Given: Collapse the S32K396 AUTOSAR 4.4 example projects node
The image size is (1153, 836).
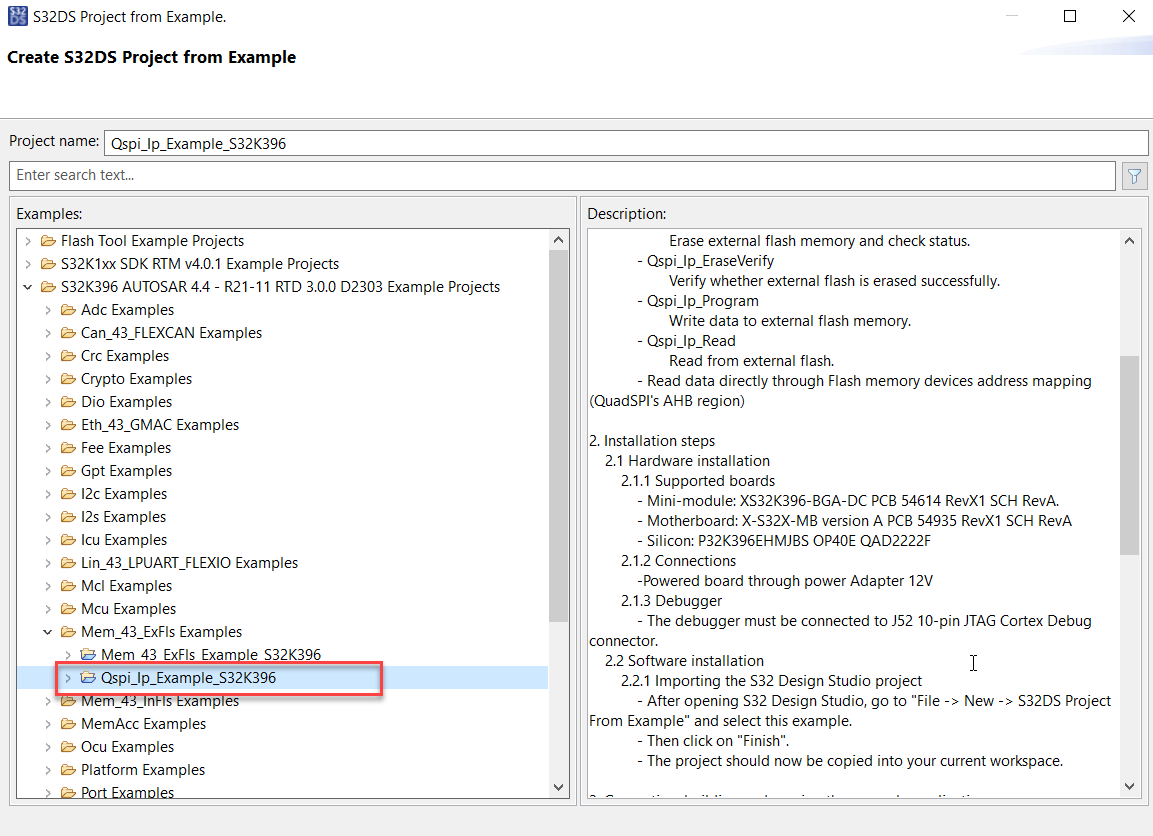Looking at the screenshot, I should (28, 286).
